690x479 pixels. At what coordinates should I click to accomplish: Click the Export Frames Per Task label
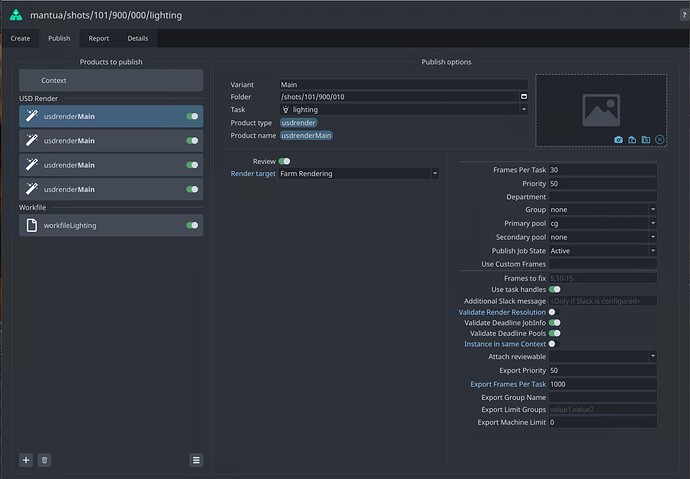click(508, 384)
